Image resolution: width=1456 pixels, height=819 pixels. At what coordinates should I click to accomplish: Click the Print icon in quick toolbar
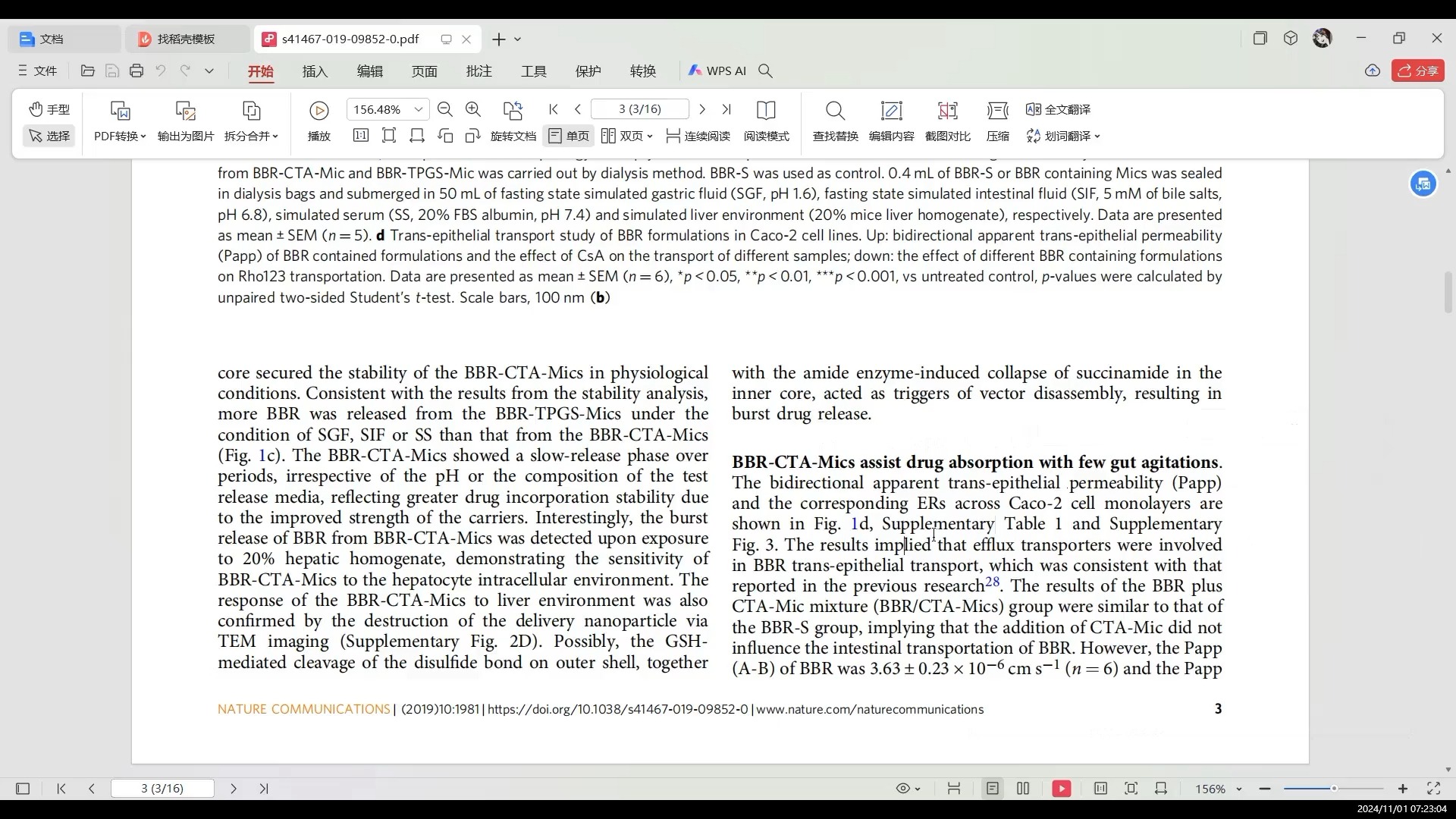coord(136,71)
